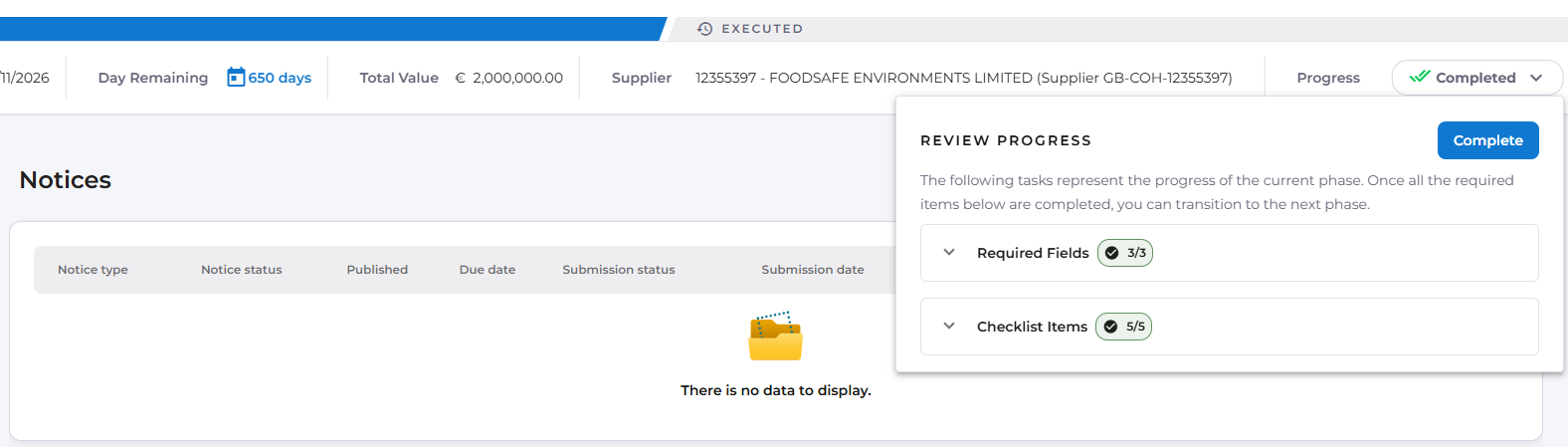Expand the Checklist Items section chevron

tap(949, 327)
